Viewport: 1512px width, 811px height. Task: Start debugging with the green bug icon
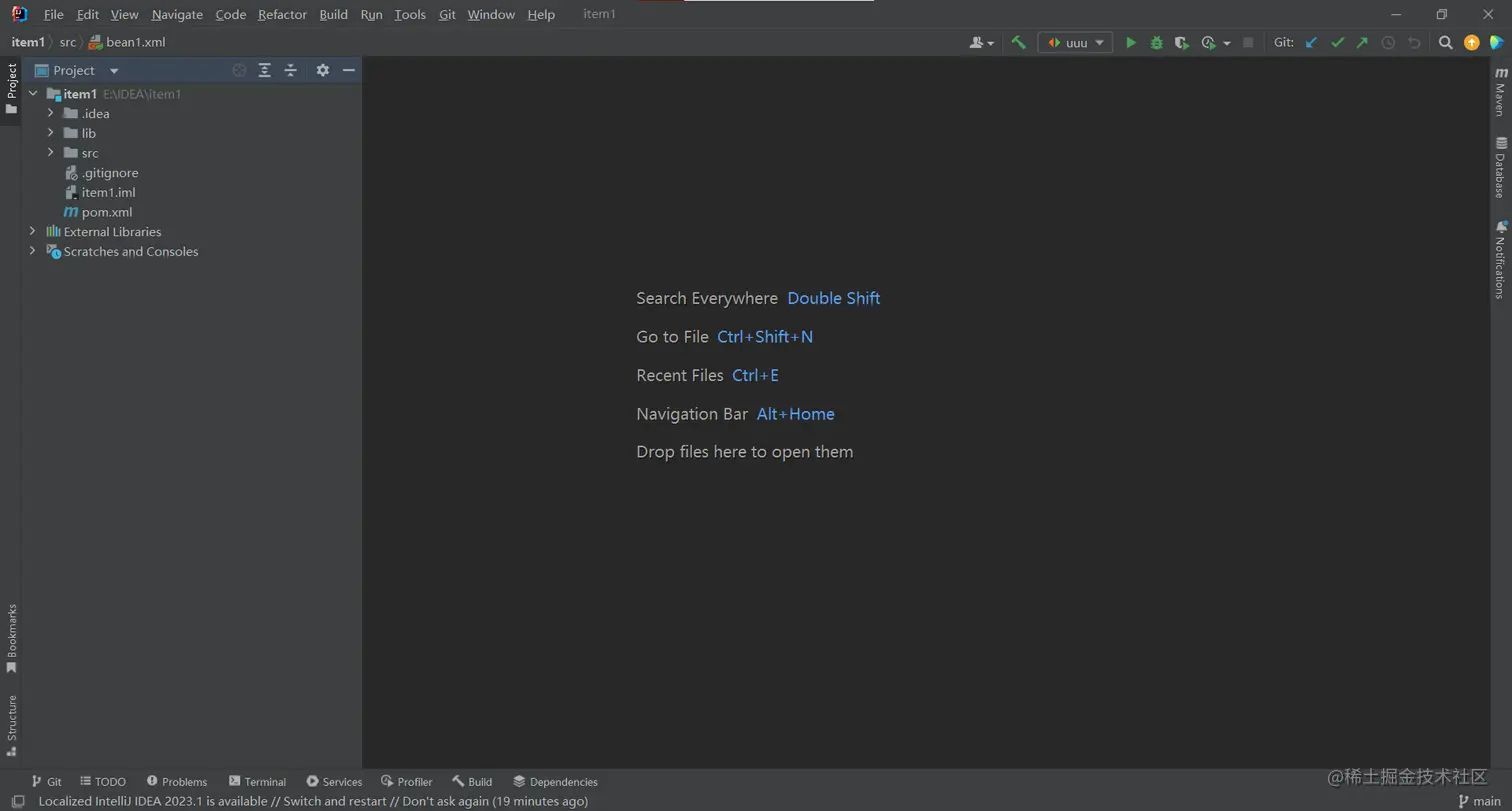[1156, 43]
